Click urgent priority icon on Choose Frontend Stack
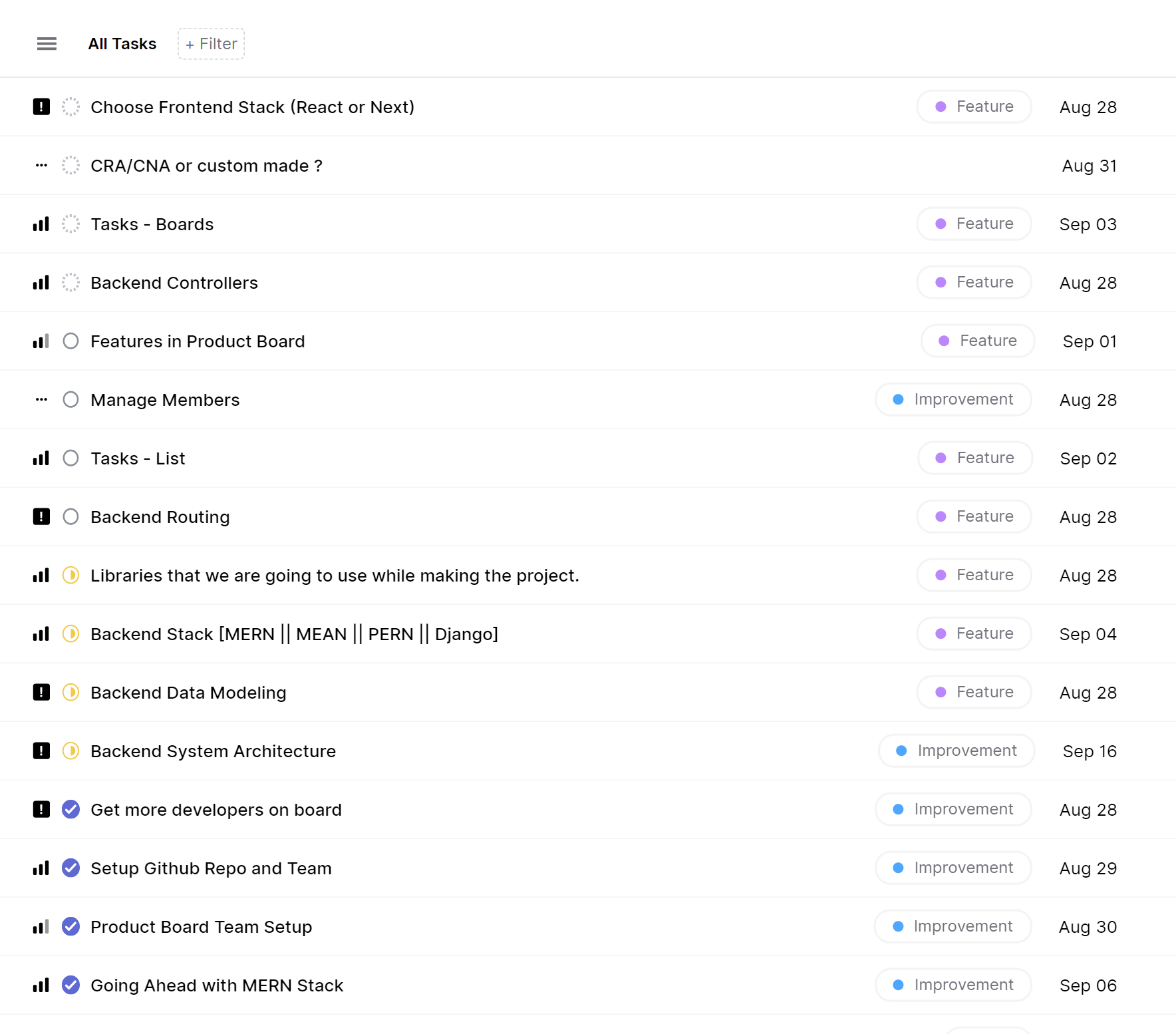 pos(41,106)
